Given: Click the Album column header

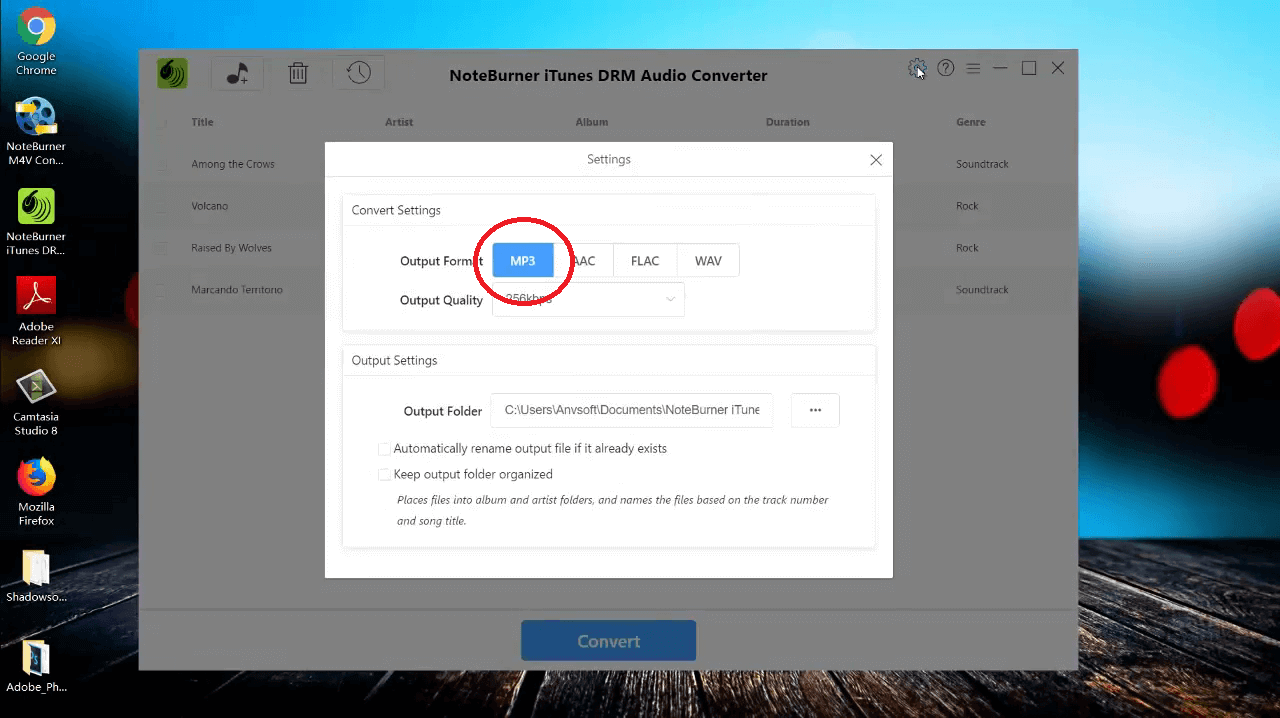Looking at the screenshot, I should click(x=592, y=122).
